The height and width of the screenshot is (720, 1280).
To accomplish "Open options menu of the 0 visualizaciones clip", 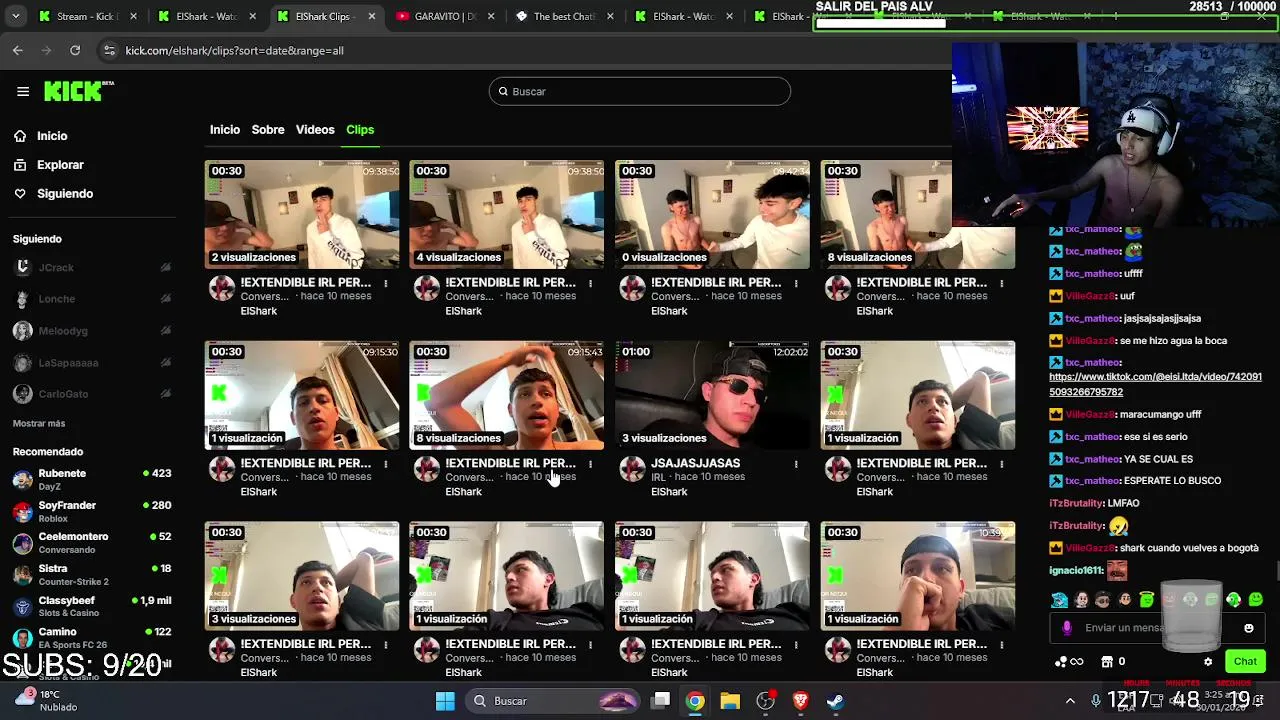I will [x=796, y=283].
